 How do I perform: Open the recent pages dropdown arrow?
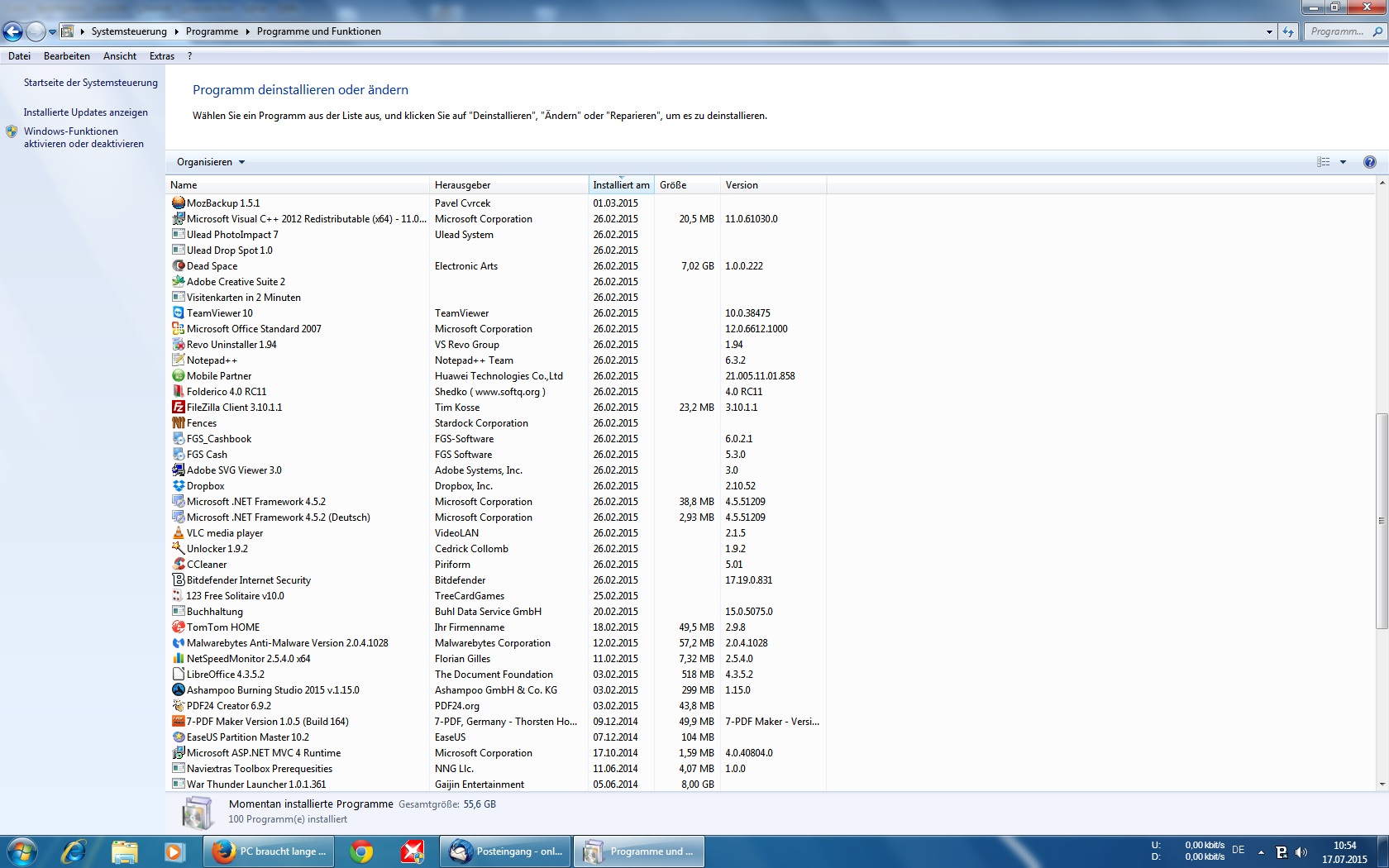(x=53, y=31)
